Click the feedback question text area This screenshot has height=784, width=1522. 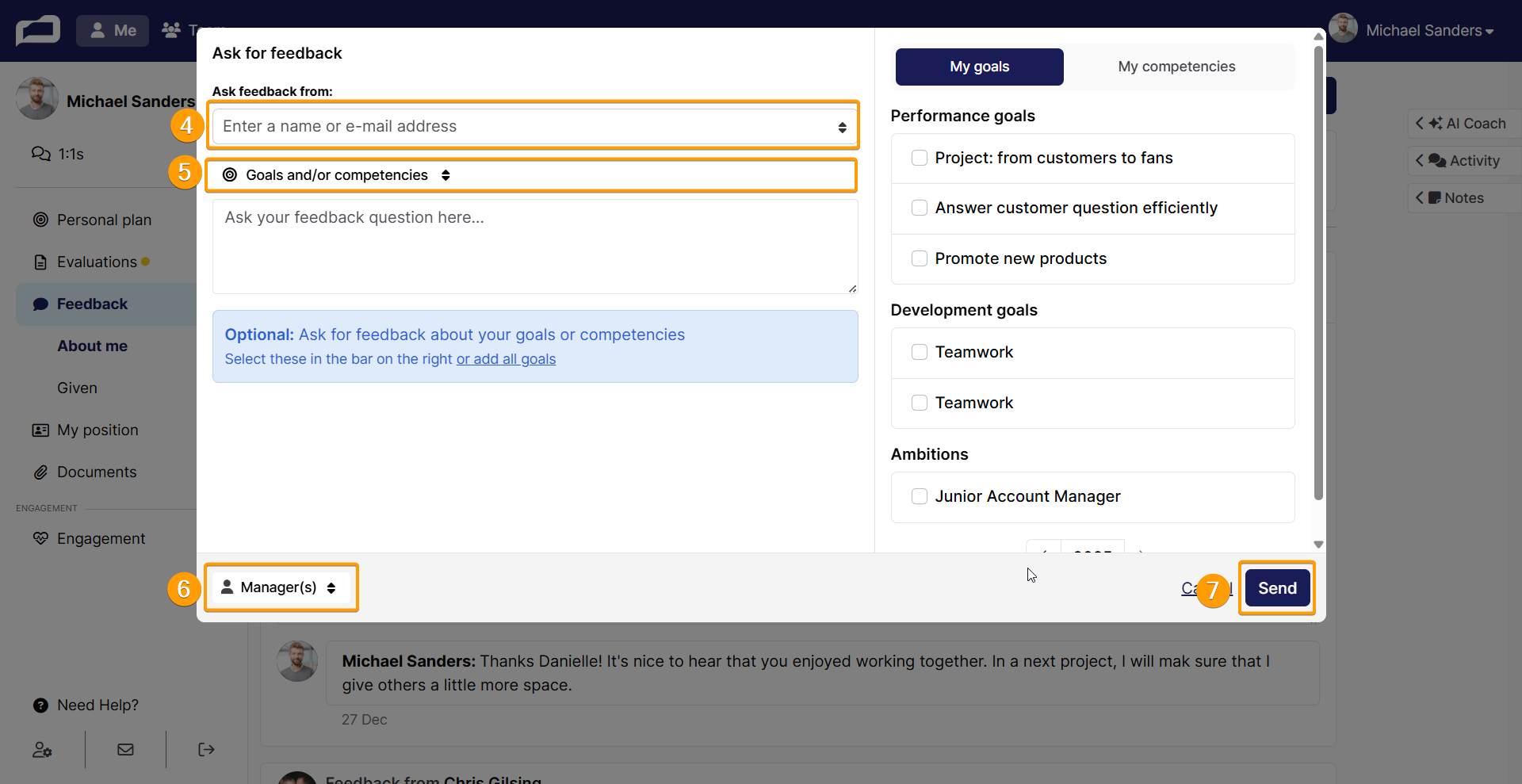coord(535,247)
